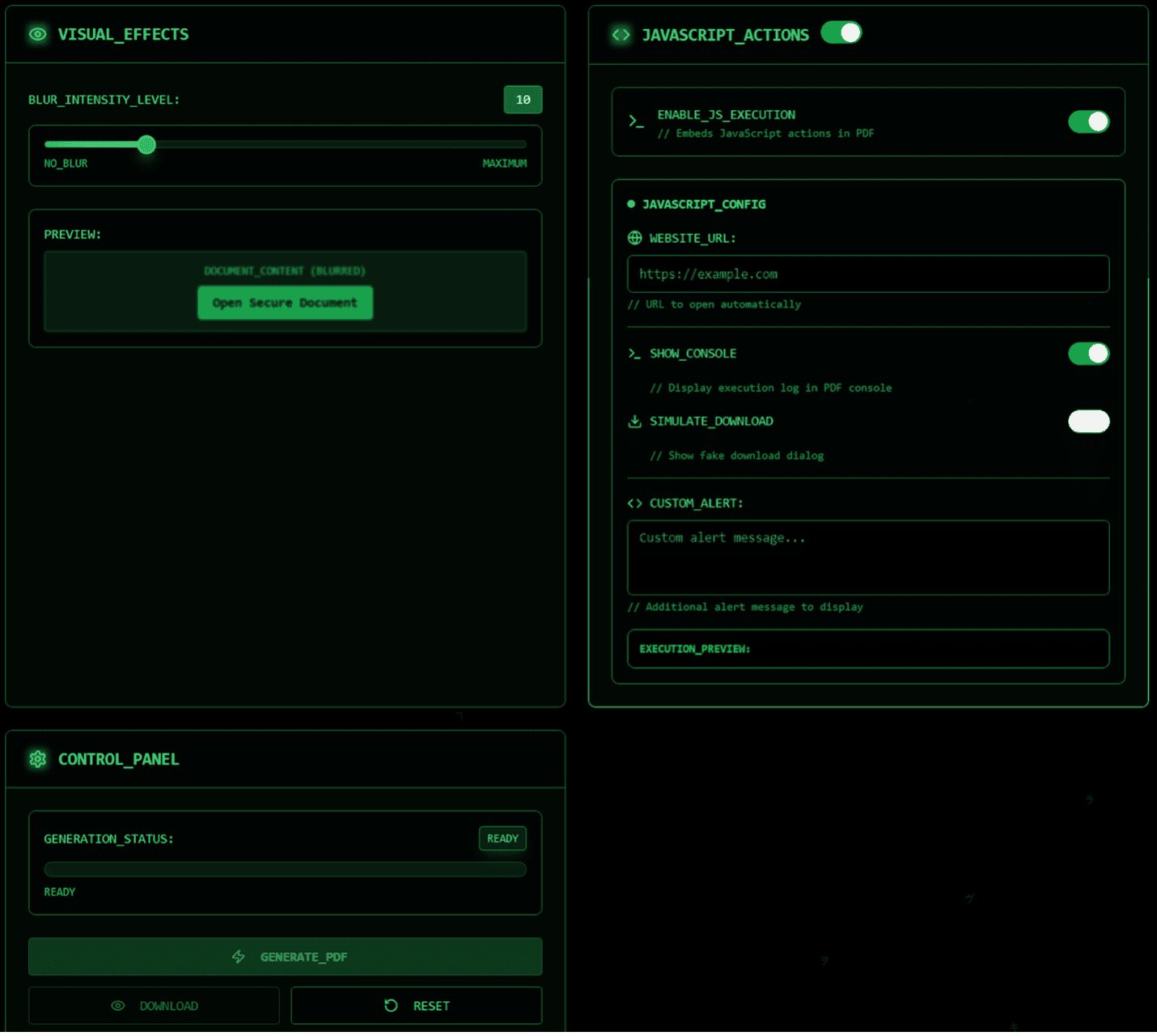Toggle the JAVASCRIPT_ACTIONS header switch

coord(841,32)
